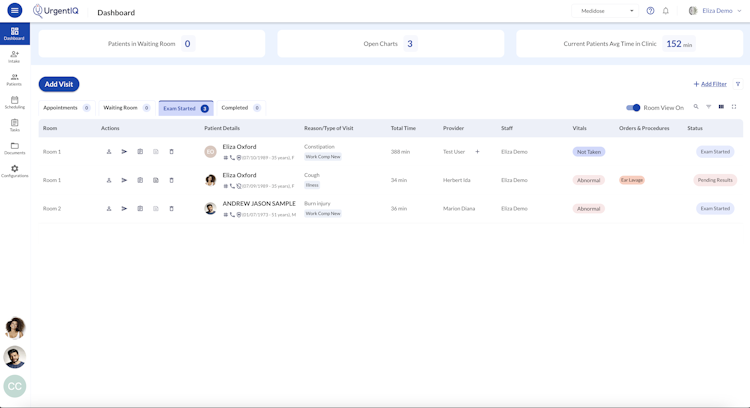Switch to list layout view icon
The width and height of the screenshot is (750, 408).
(721, 107)
